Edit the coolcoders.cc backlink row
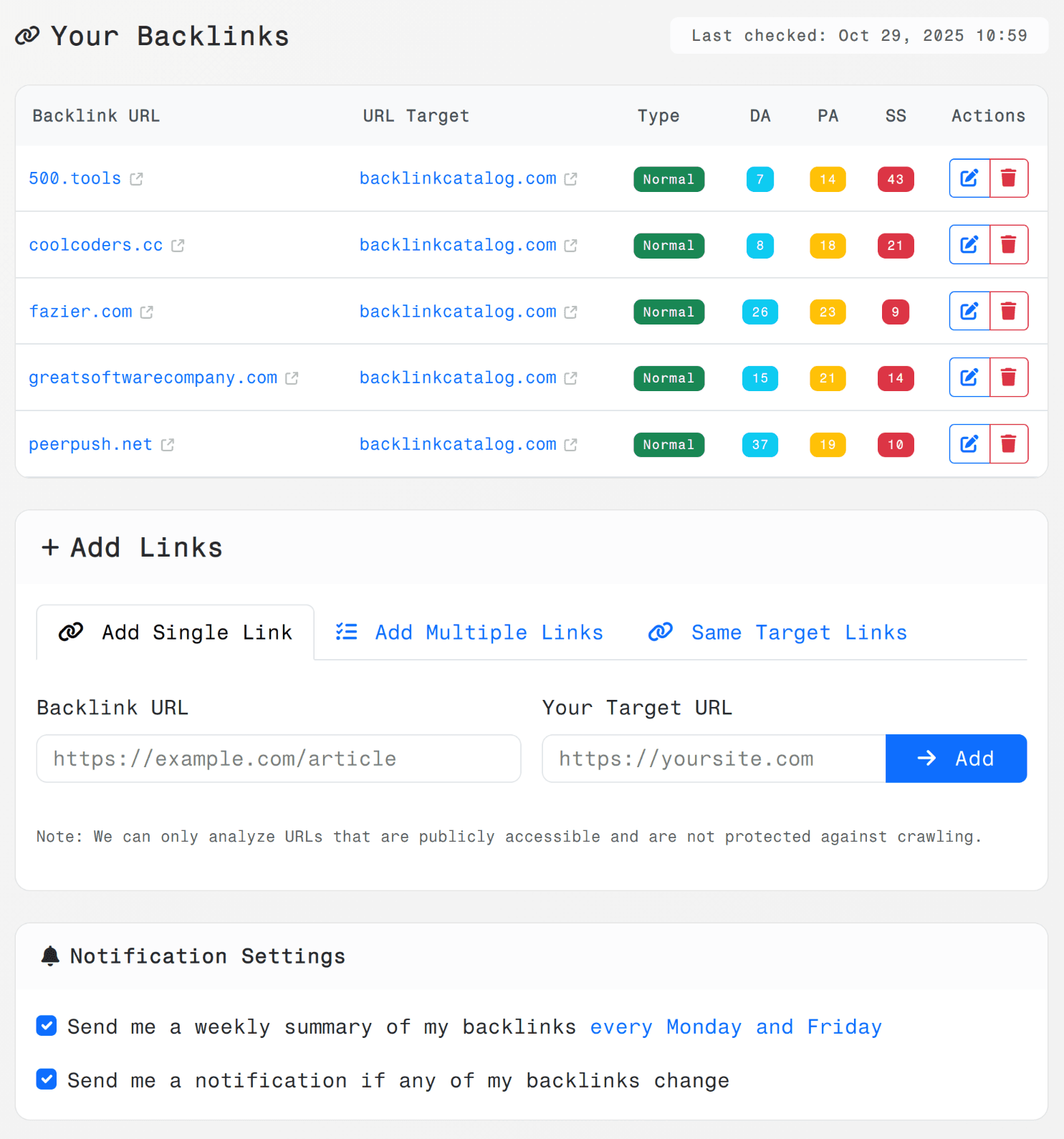Viewport: 1064px width, 1139px height. [x=969, y=245]
